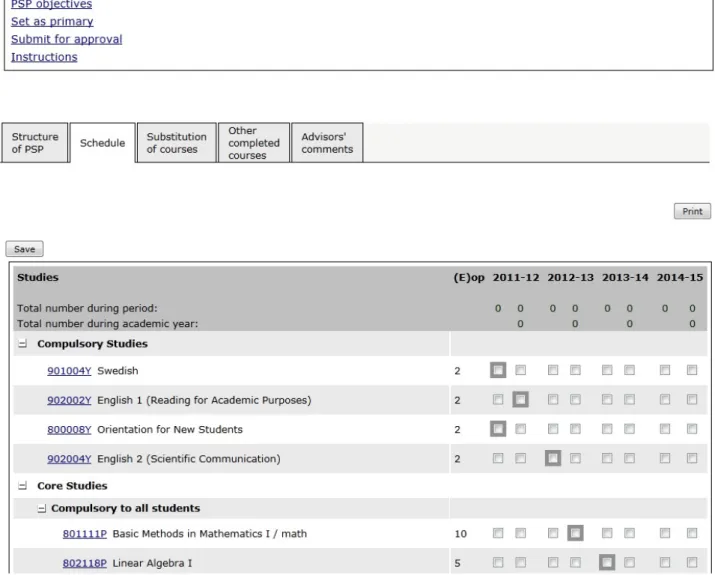The image size is (715, 575).
Task: Open Substitution of courses tab
Action: tap(176, 143)
